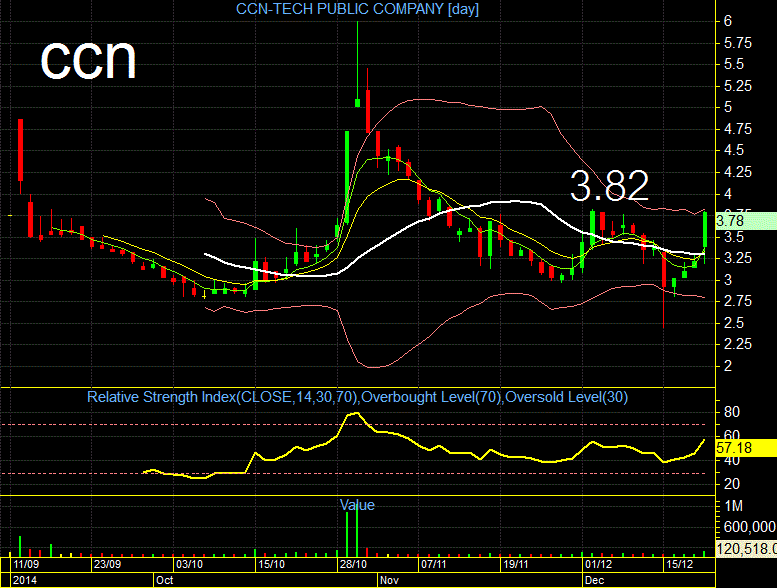Click the tall green candle topping at 6
The width and height of the screenshot is (777, 588).
click(357, 64)
